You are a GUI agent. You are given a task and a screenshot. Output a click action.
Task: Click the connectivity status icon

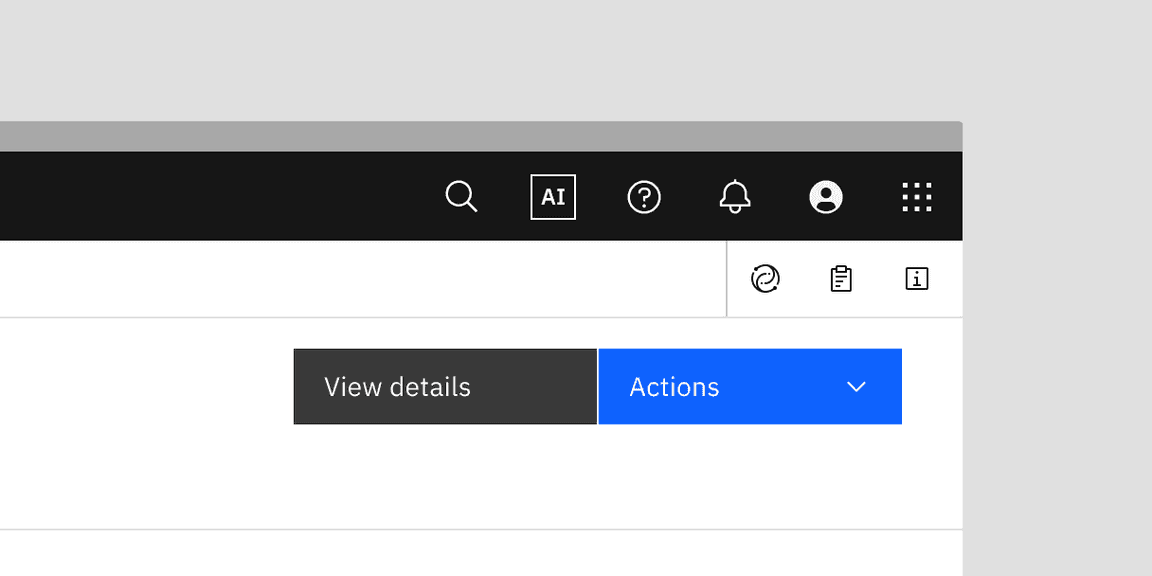coord(764,278)
